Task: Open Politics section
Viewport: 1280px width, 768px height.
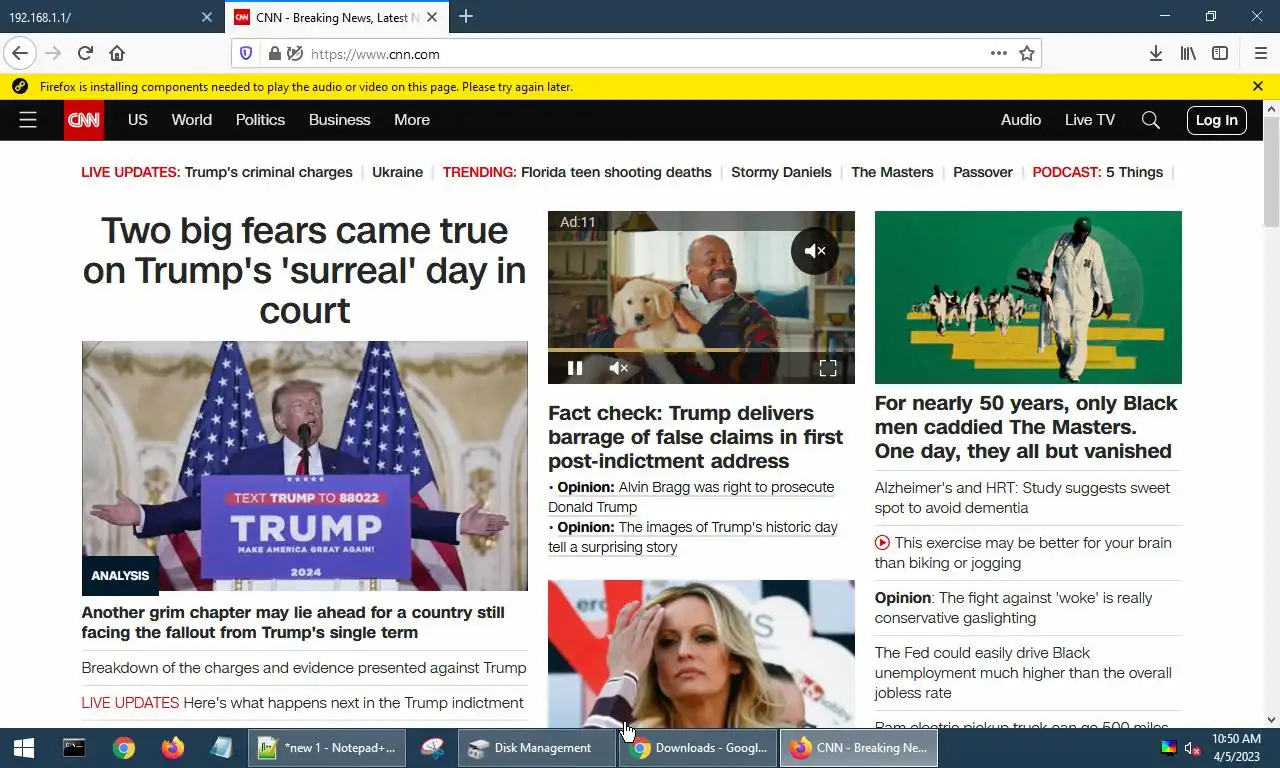Action: 260,120
